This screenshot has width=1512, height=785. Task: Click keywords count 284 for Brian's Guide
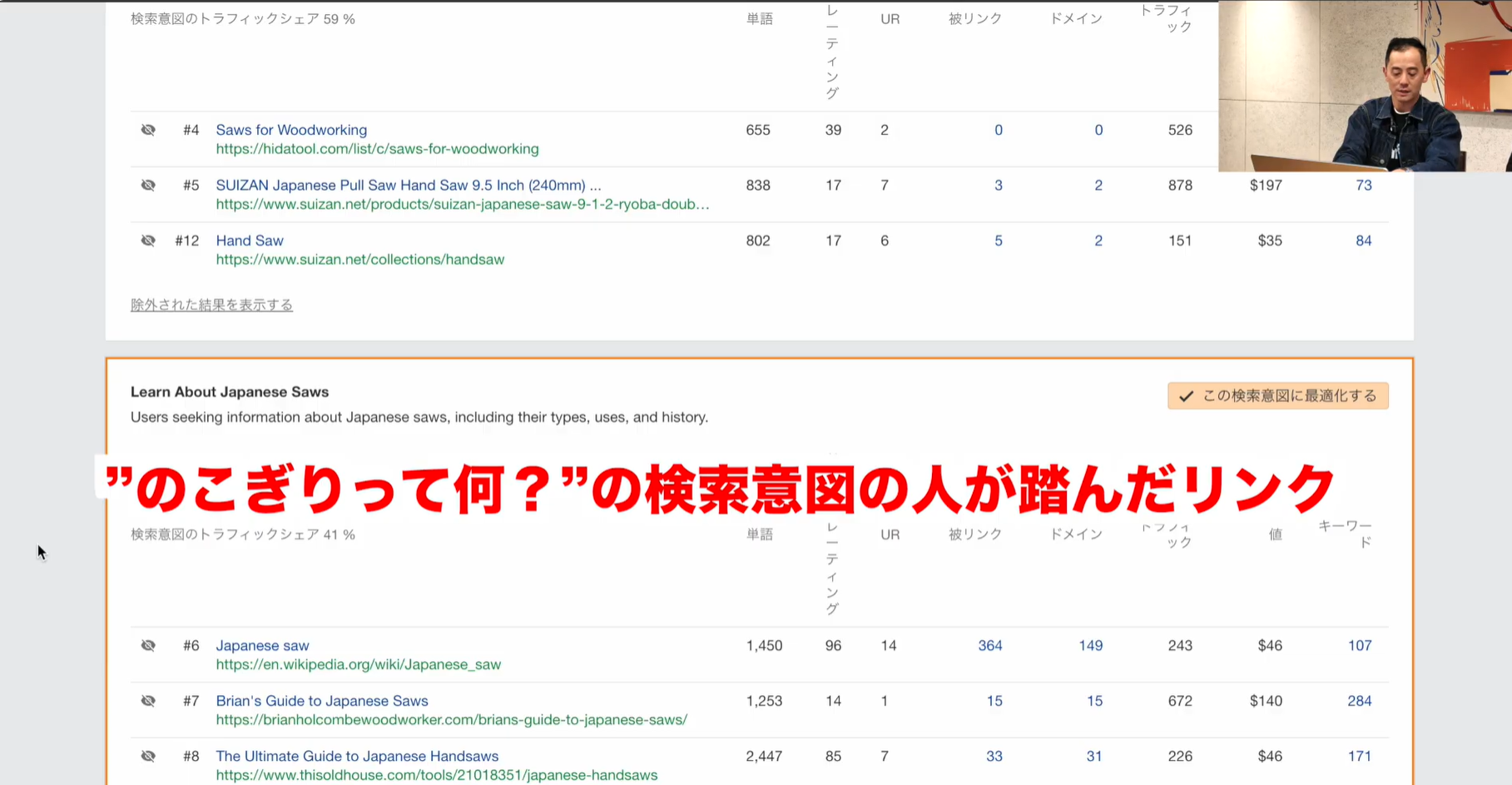pos(1359,701)
